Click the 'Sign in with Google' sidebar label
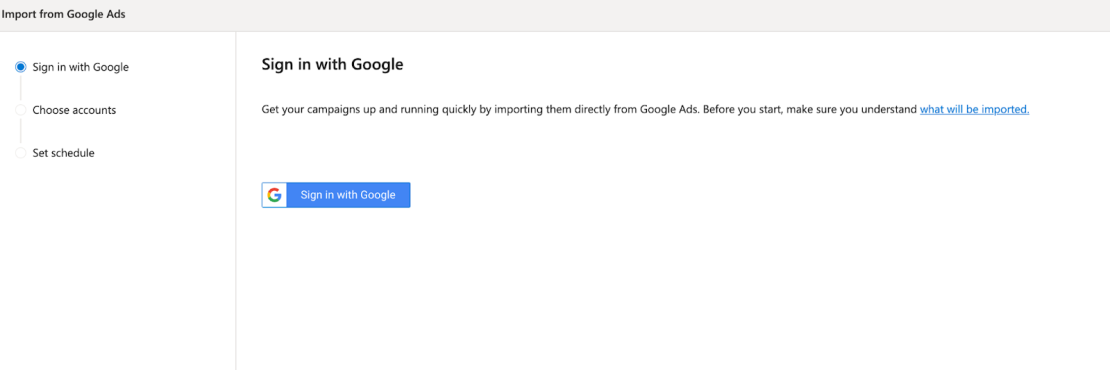1110x370 pixels. point(81,67)
